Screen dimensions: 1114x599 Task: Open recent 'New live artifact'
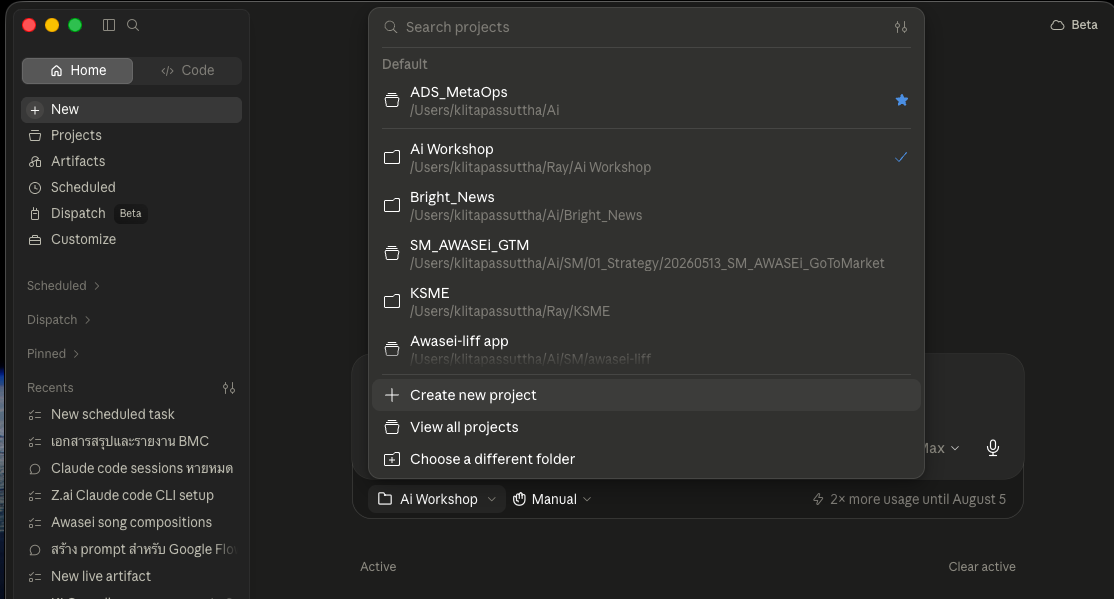pyautogui.click(x=131, y=576)
